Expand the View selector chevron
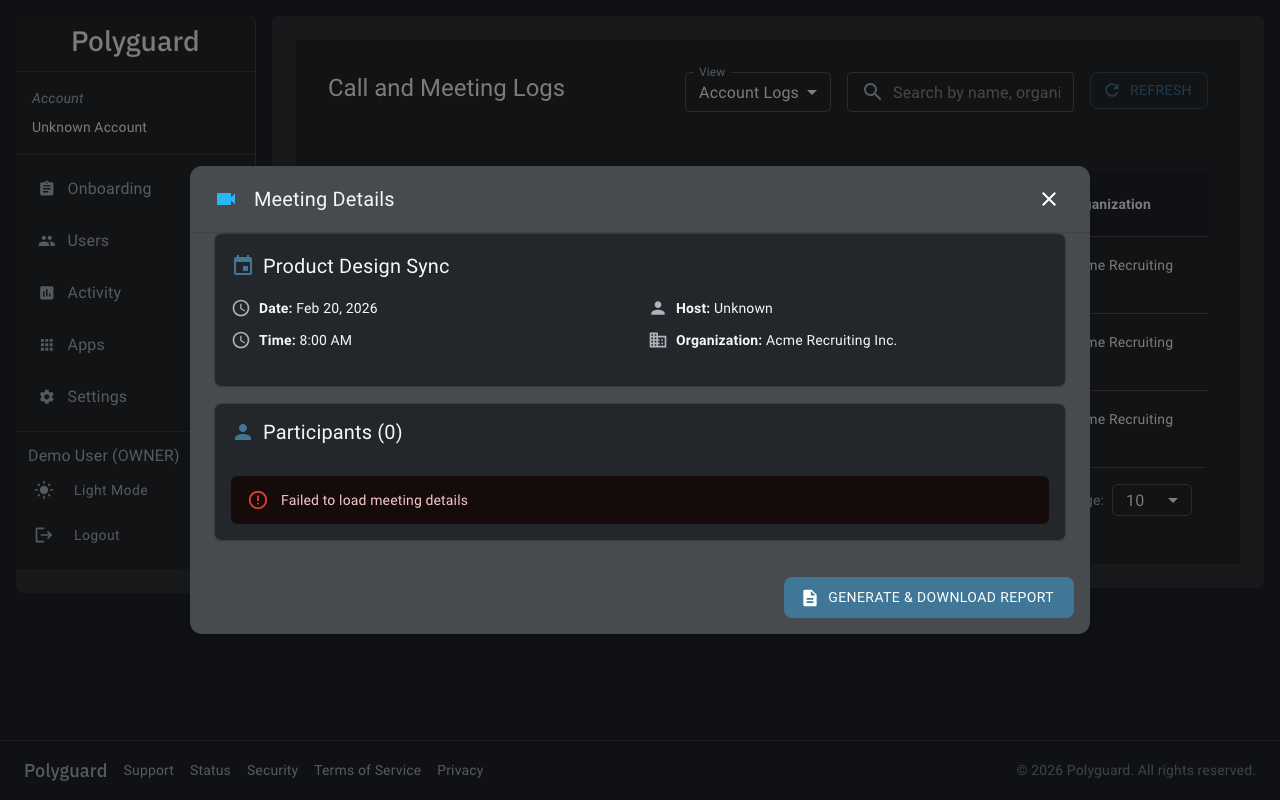The width and height of the screenshot is (1280, 800). pyautogui.click(x=812, y=92)
